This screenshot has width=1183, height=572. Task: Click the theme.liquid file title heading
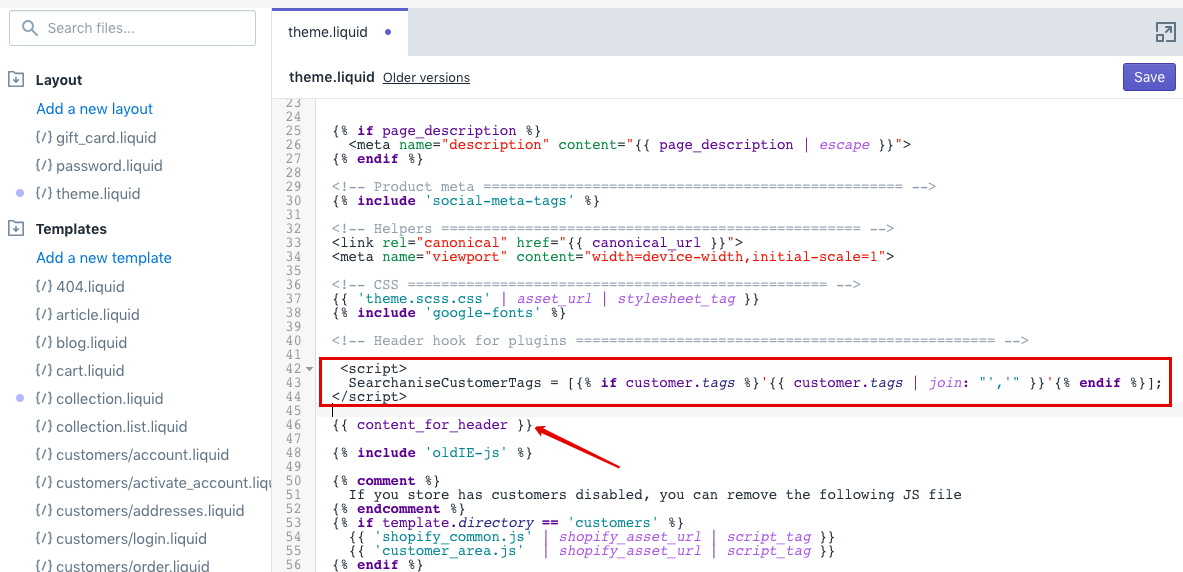(x=332, y=77)
